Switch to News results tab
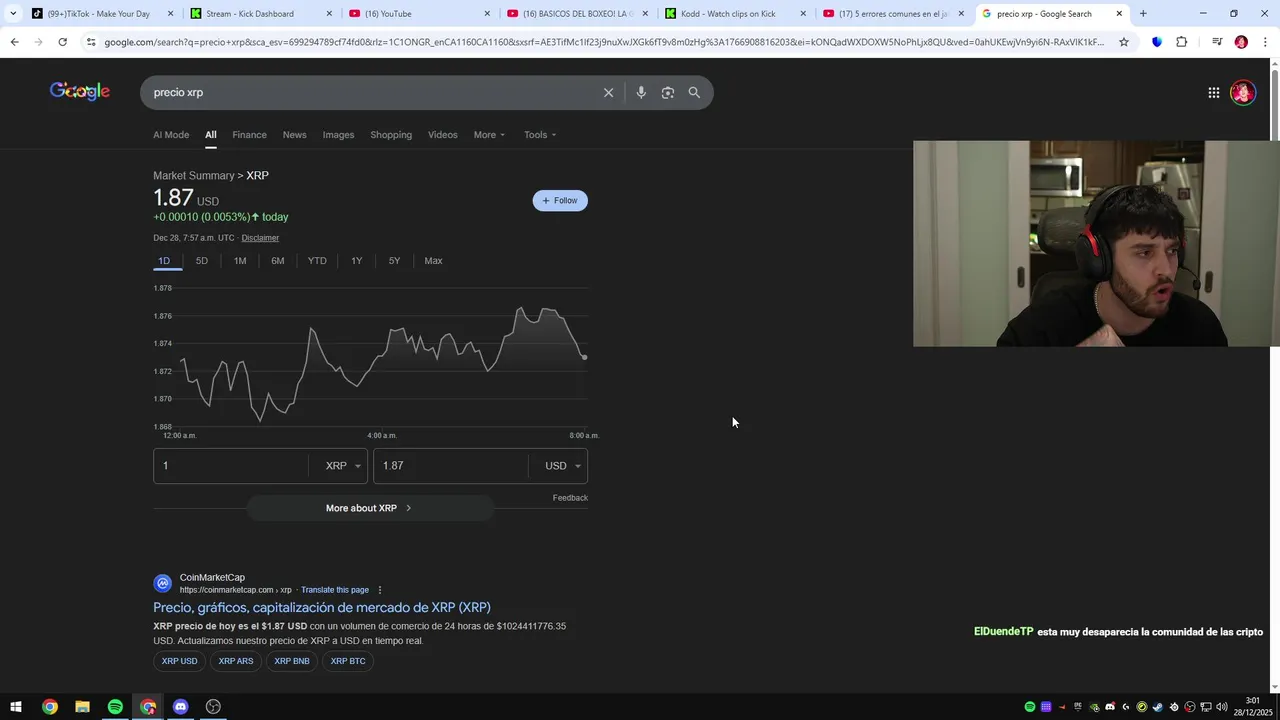 tap(294, 135)
